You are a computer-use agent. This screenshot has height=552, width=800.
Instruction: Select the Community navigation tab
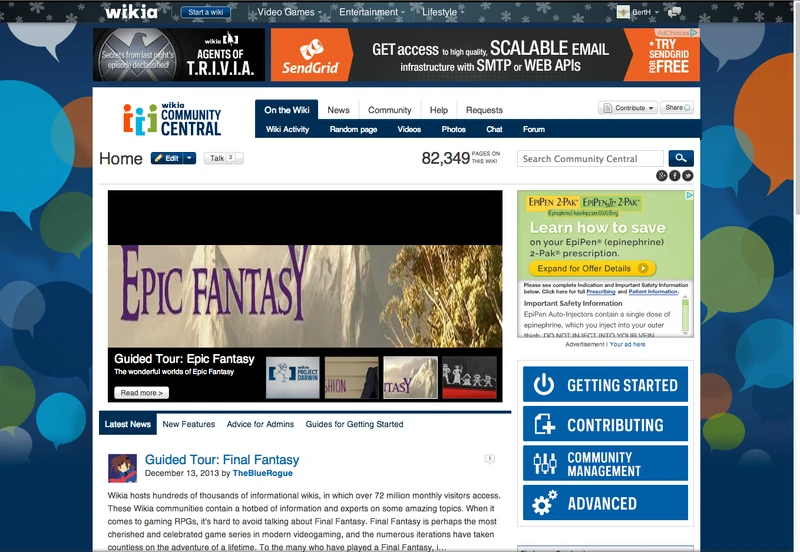(389, 110)
